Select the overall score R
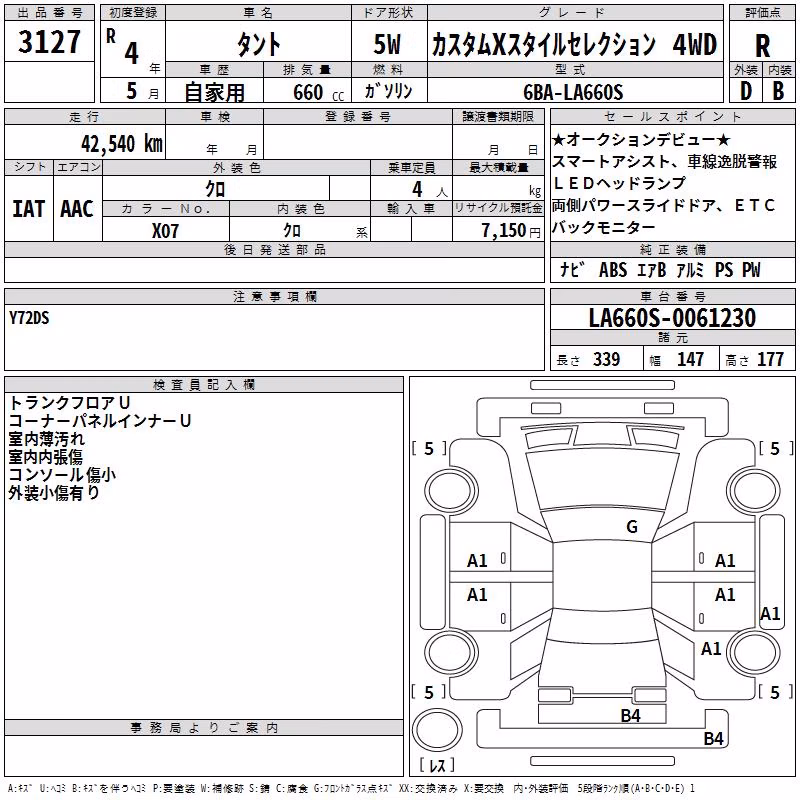This screenshot has width=800, height=800. (x=762, y=46)
